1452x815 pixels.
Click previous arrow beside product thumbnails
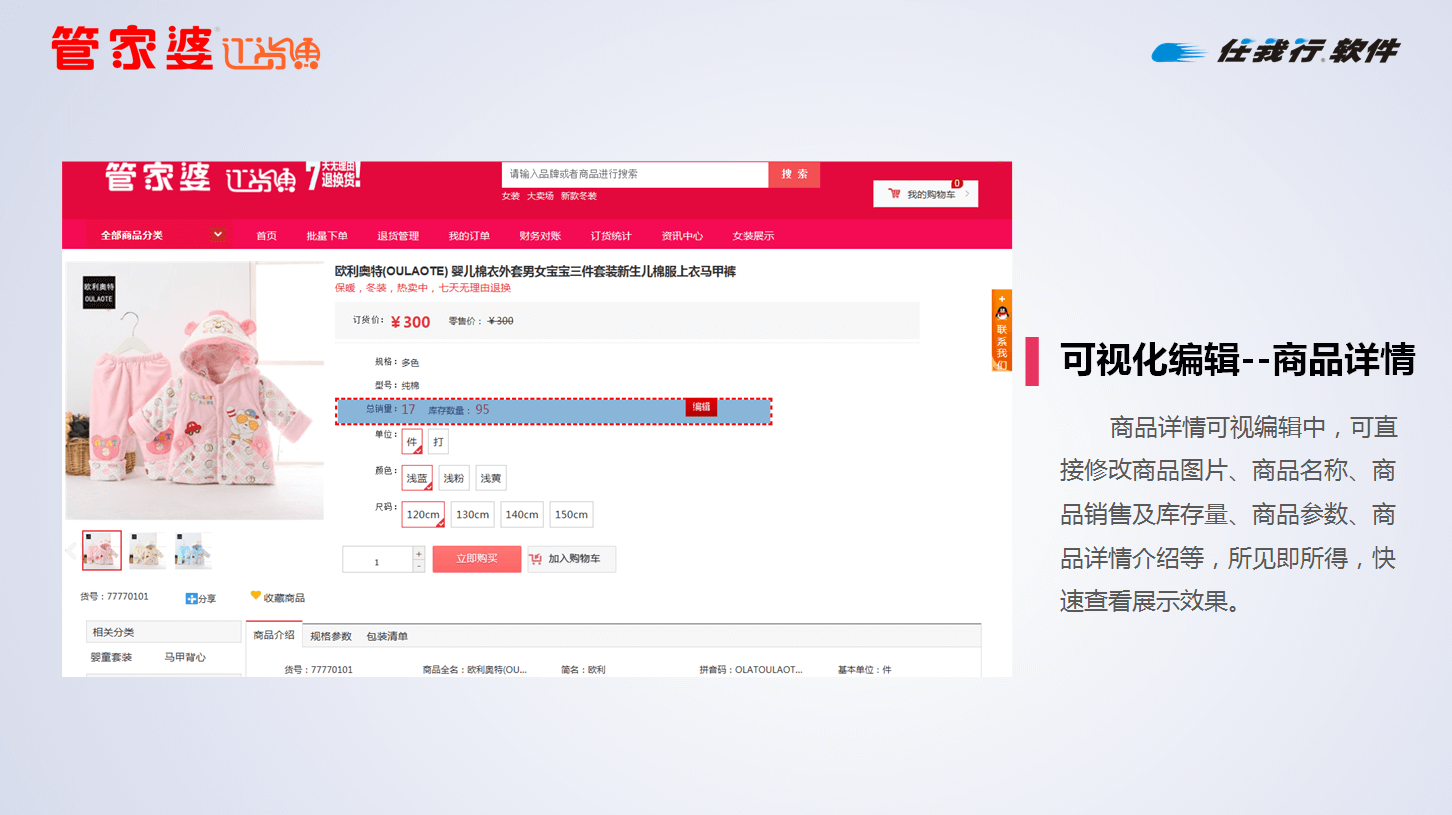(x=70, y=551)
